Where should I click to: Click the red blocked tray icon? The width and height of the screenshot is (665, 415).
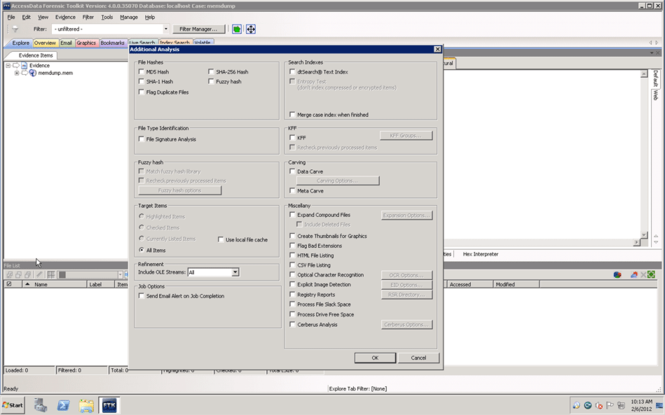click(599, 405)
